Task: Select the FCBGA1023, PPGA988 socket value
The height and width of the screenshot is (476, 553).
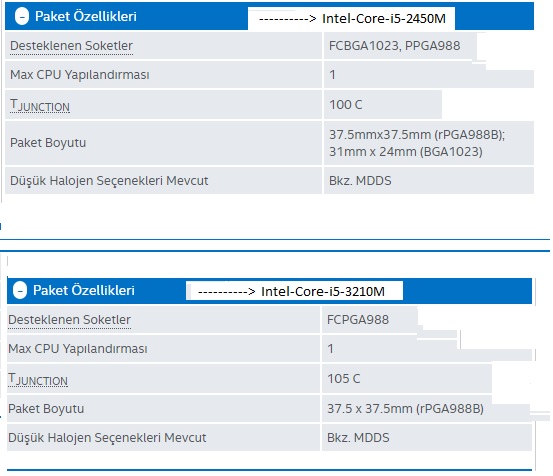Action: 394,46
